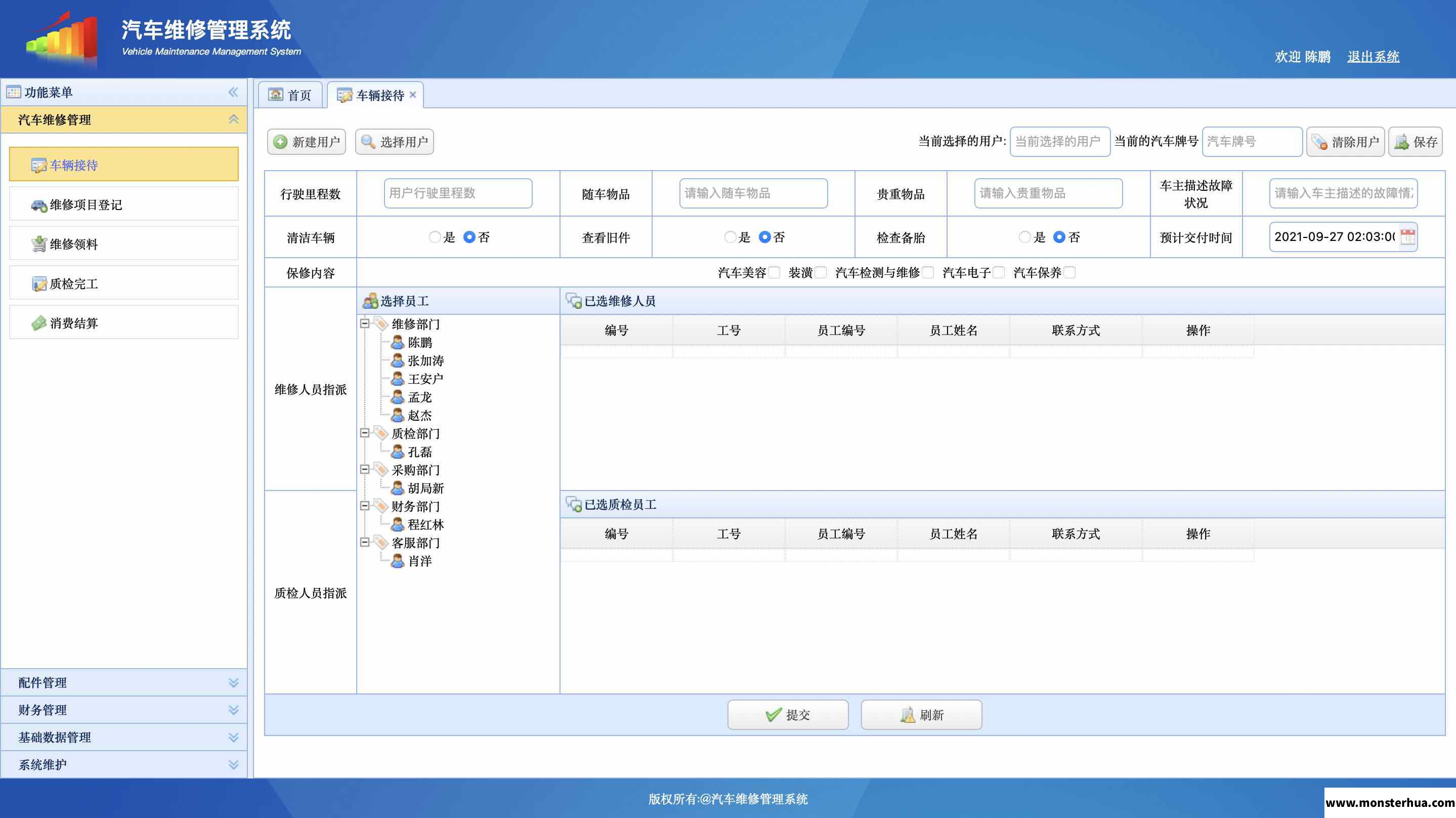The height and width of the screenshot is (818, 1456).
Task: Click the 已选维修人员 panel icon
Action: [574, 301]
